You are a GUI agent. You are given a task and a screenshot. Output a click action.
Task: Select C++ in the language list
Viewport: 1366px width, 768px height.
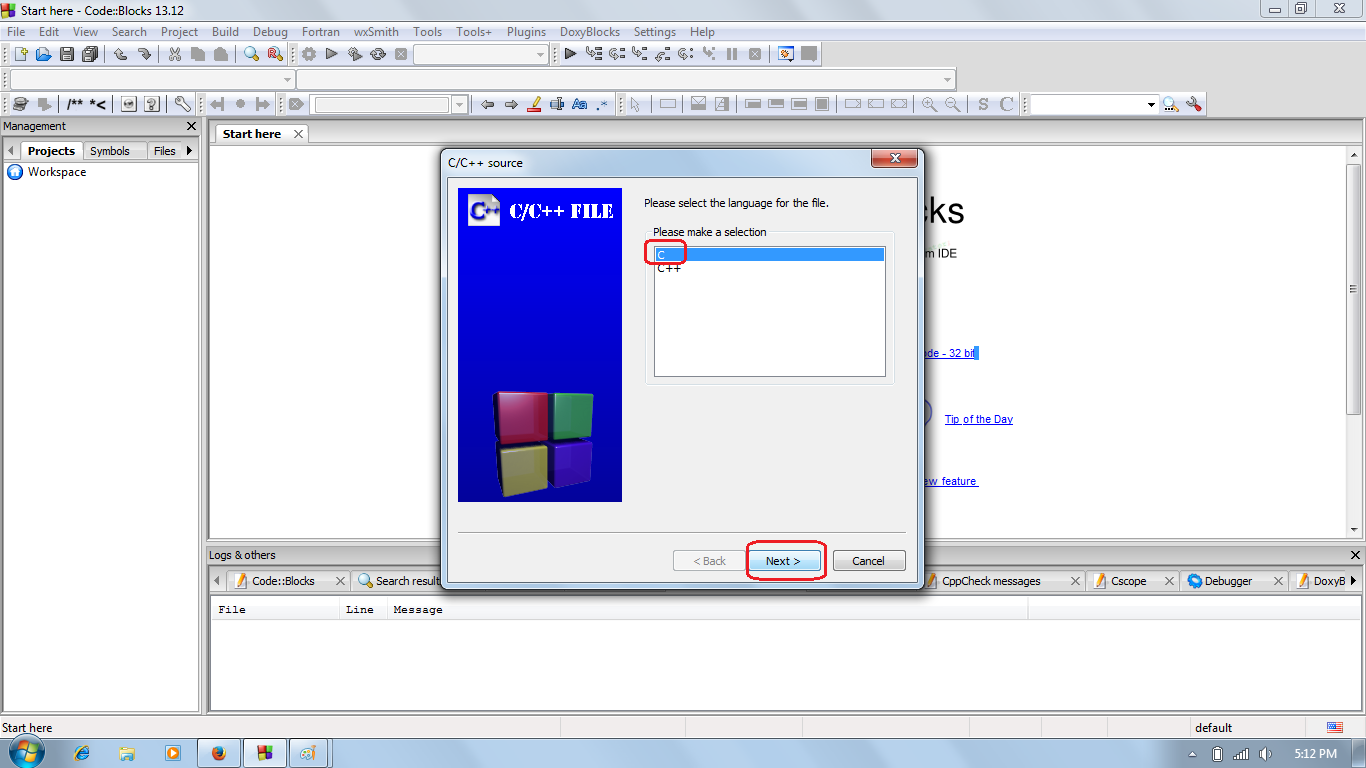pyautogui.click(x=769, y=268)
